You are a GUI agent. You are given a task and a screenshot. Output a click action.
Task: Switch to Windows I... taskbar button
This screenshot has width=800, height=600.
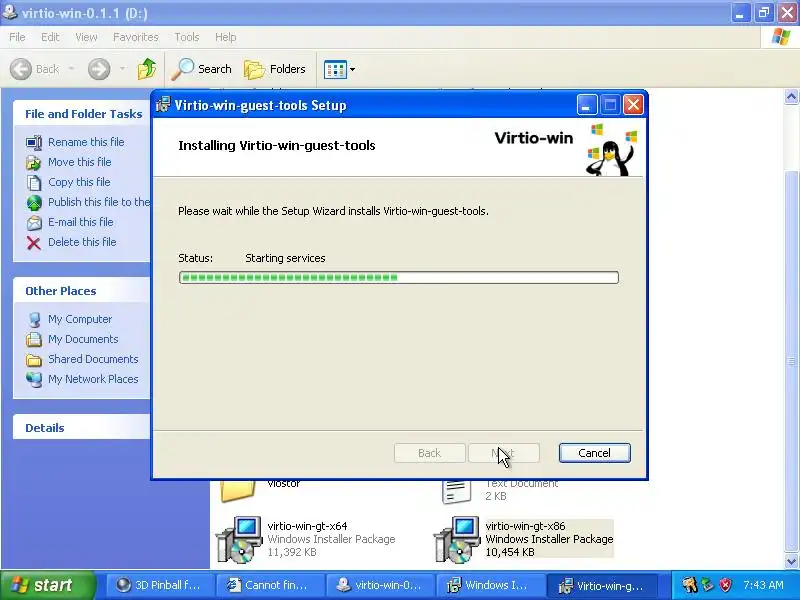[489, 585]
